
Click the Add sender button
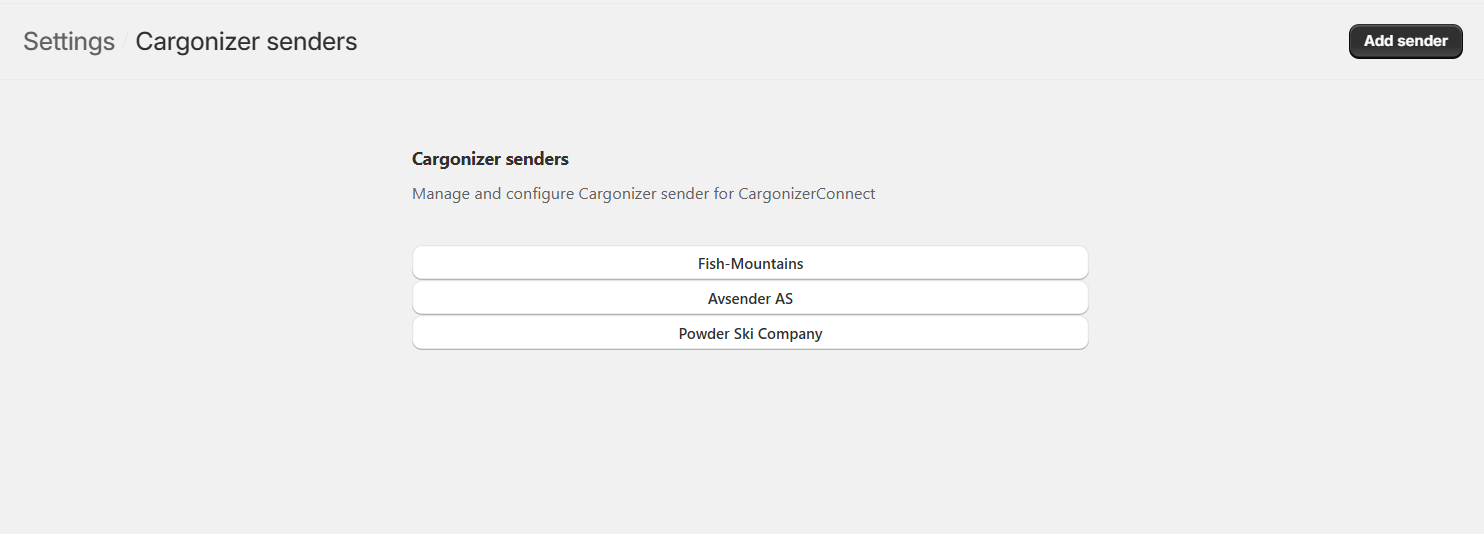1405,41
